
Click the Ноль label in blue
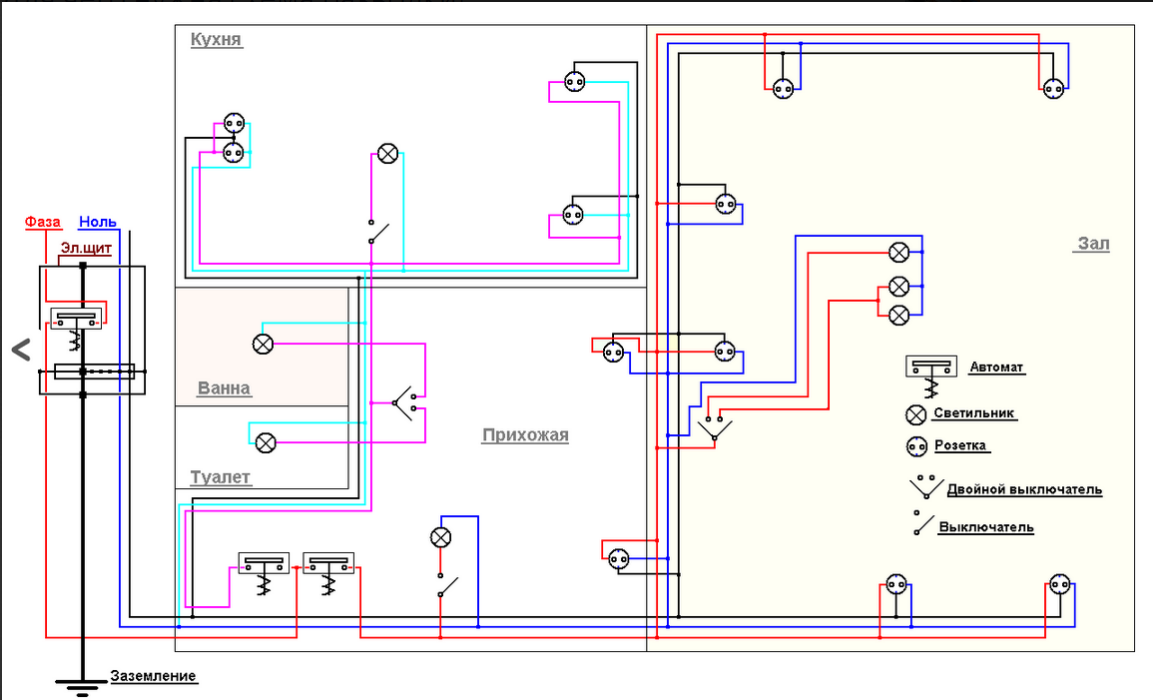click(98, 222)
